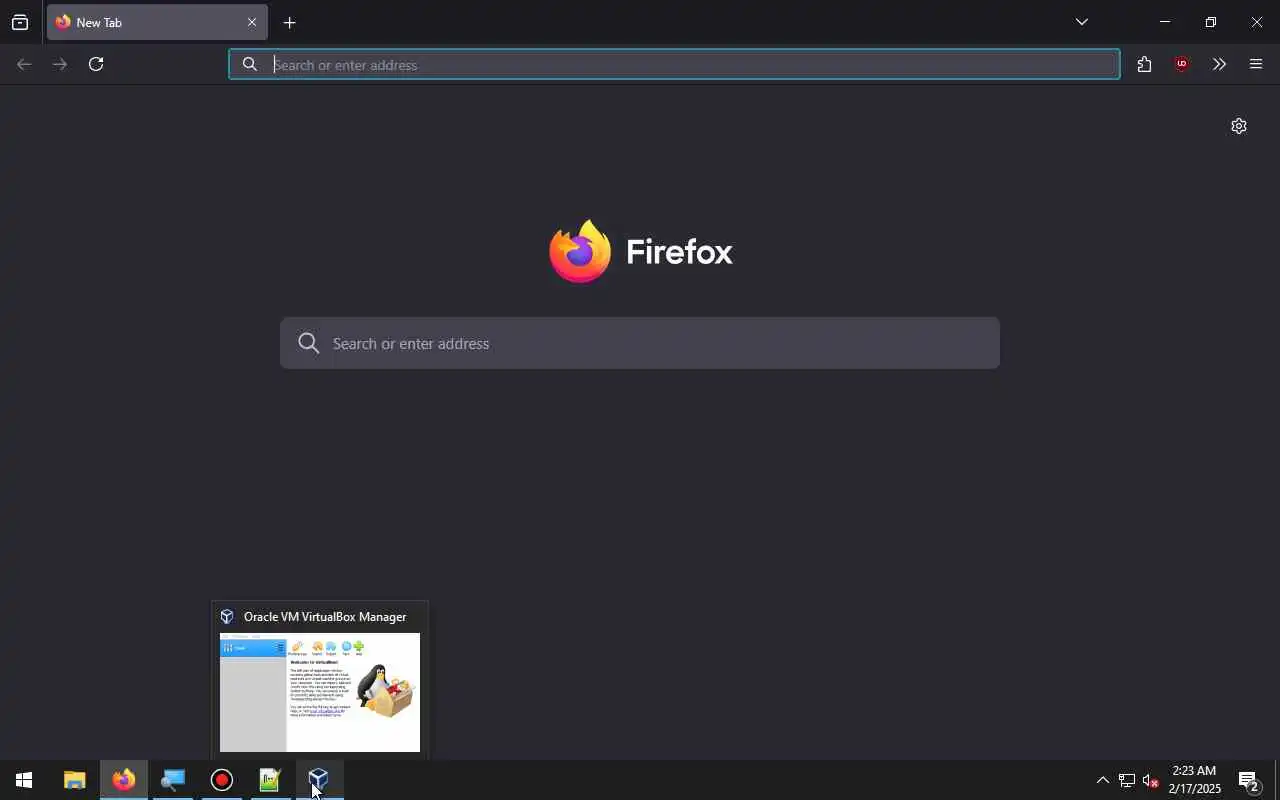
Task: Expand more tools overflow chevrons
Action: [1219, 64]
